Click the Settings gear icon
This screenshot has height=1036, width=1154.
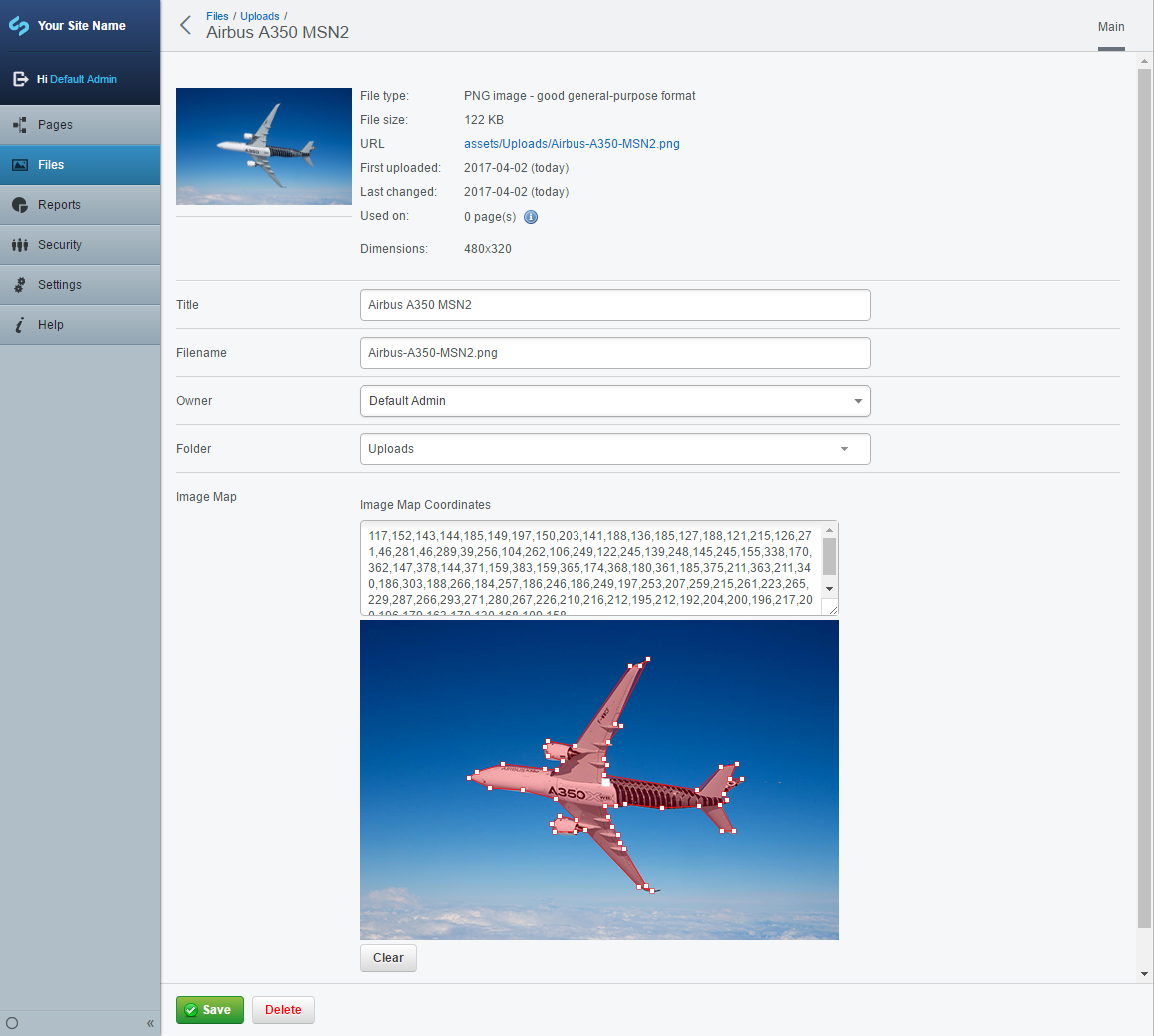[x=20, y=284]
